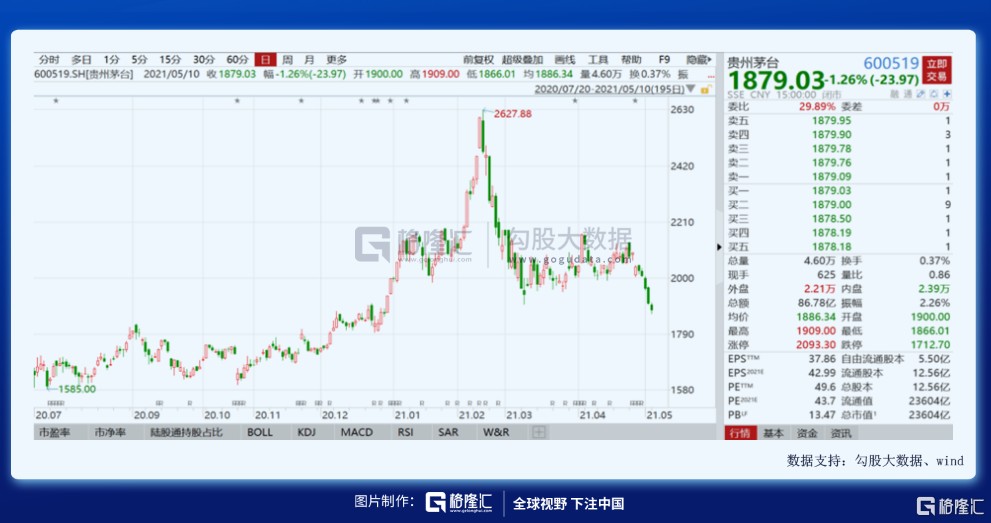The image size is (991, 523).
Task: Expand the 隐藏 panel arrow
Action: pos(698,59)
